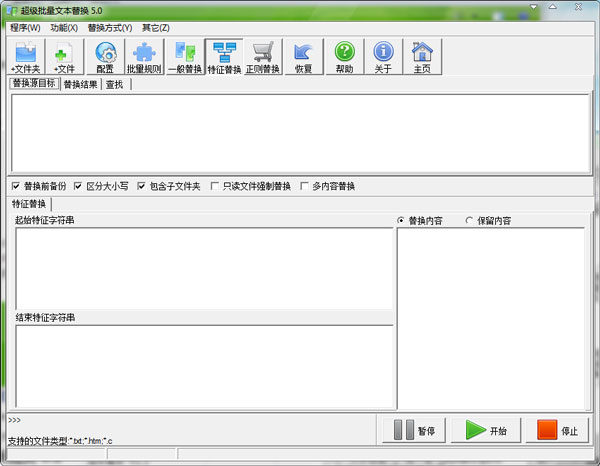This screenshot has width=600, height=466.
Task: Open the 程序(P) menu
Action: point(25,27)
